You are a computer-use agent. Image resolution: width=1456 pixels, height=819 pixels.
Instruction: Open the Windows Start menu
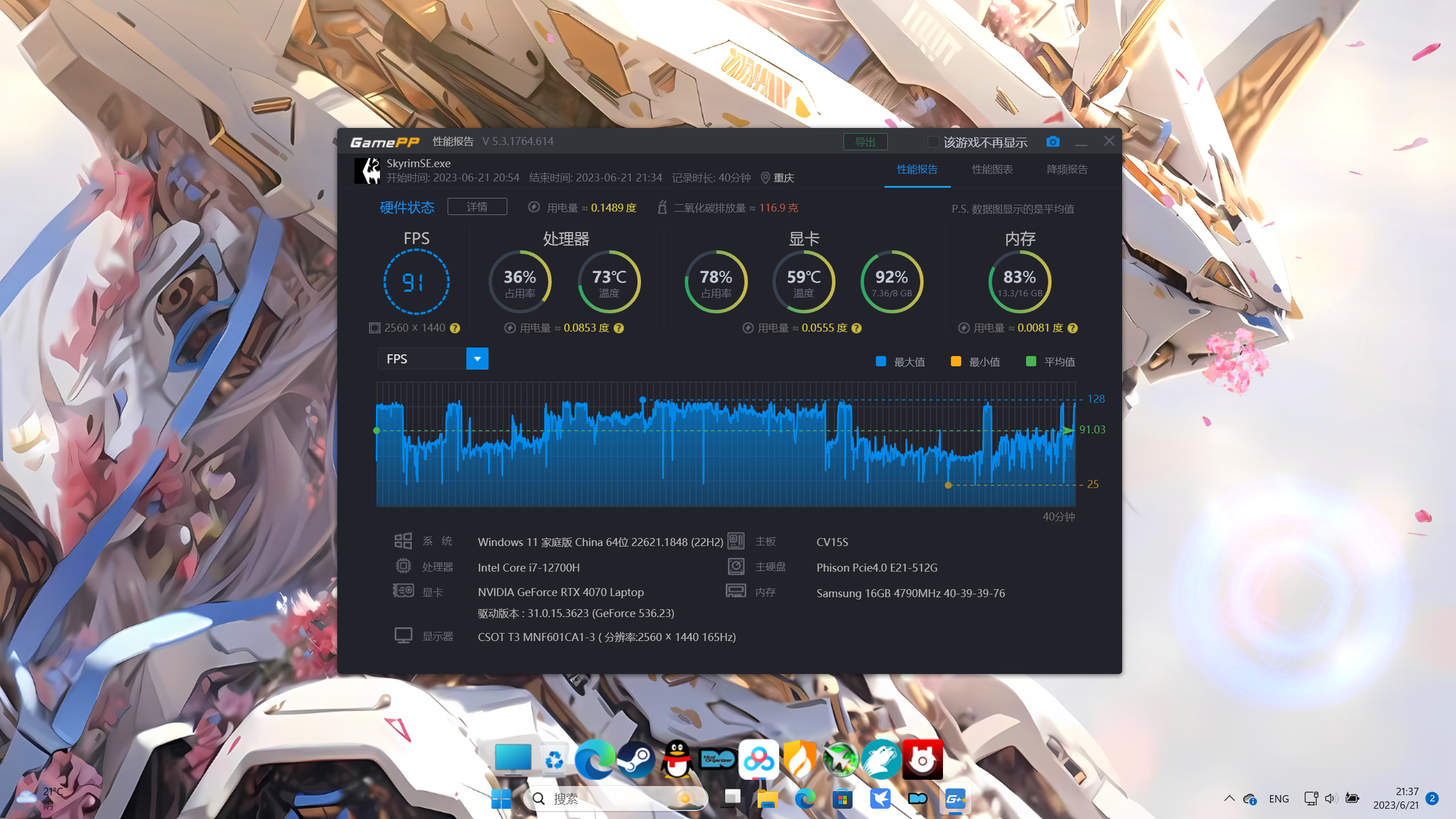501,799
